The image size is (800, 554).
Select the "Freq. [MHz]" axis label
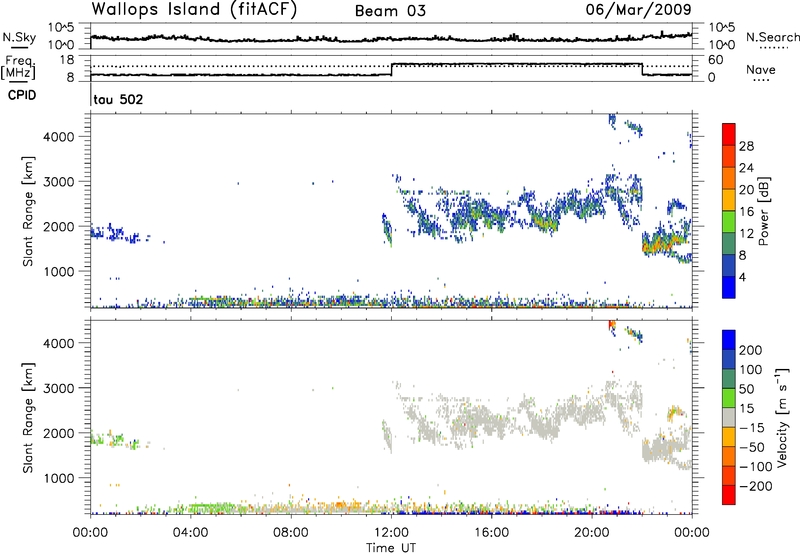(18, 67)
